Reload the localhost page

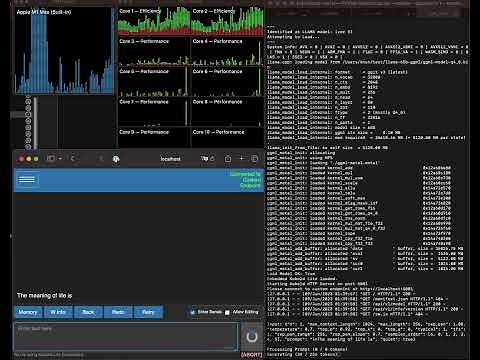212,159
